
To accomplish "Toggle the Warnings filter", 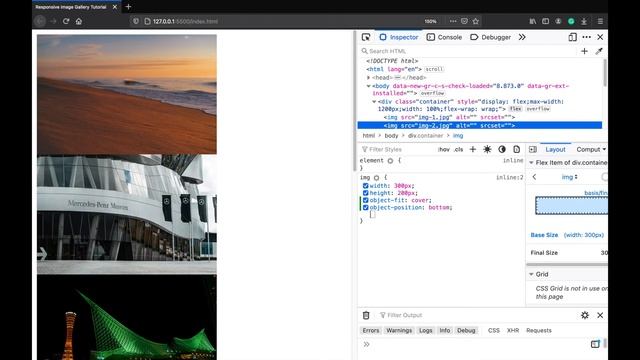I will (x=399, y=331).
